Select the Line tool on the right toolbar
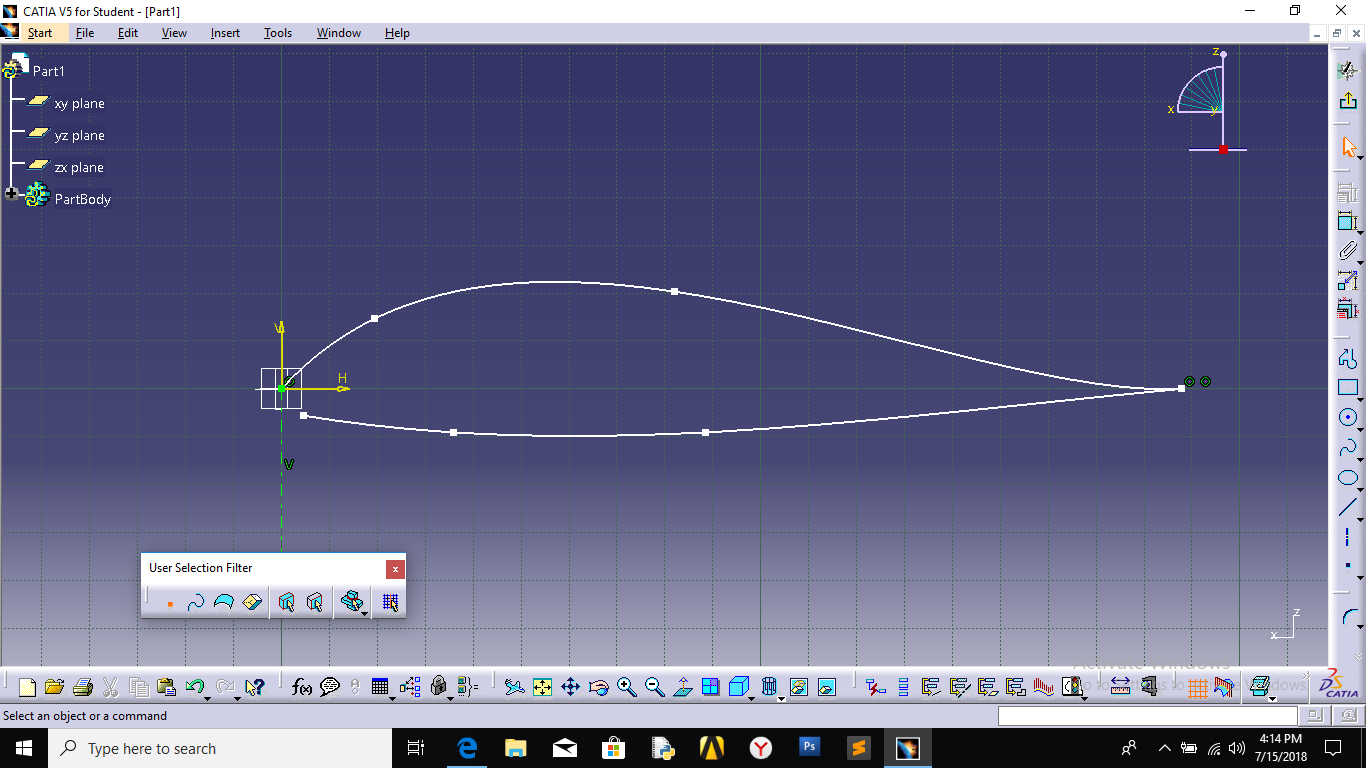1366x768 pixels. [1347, 507]
